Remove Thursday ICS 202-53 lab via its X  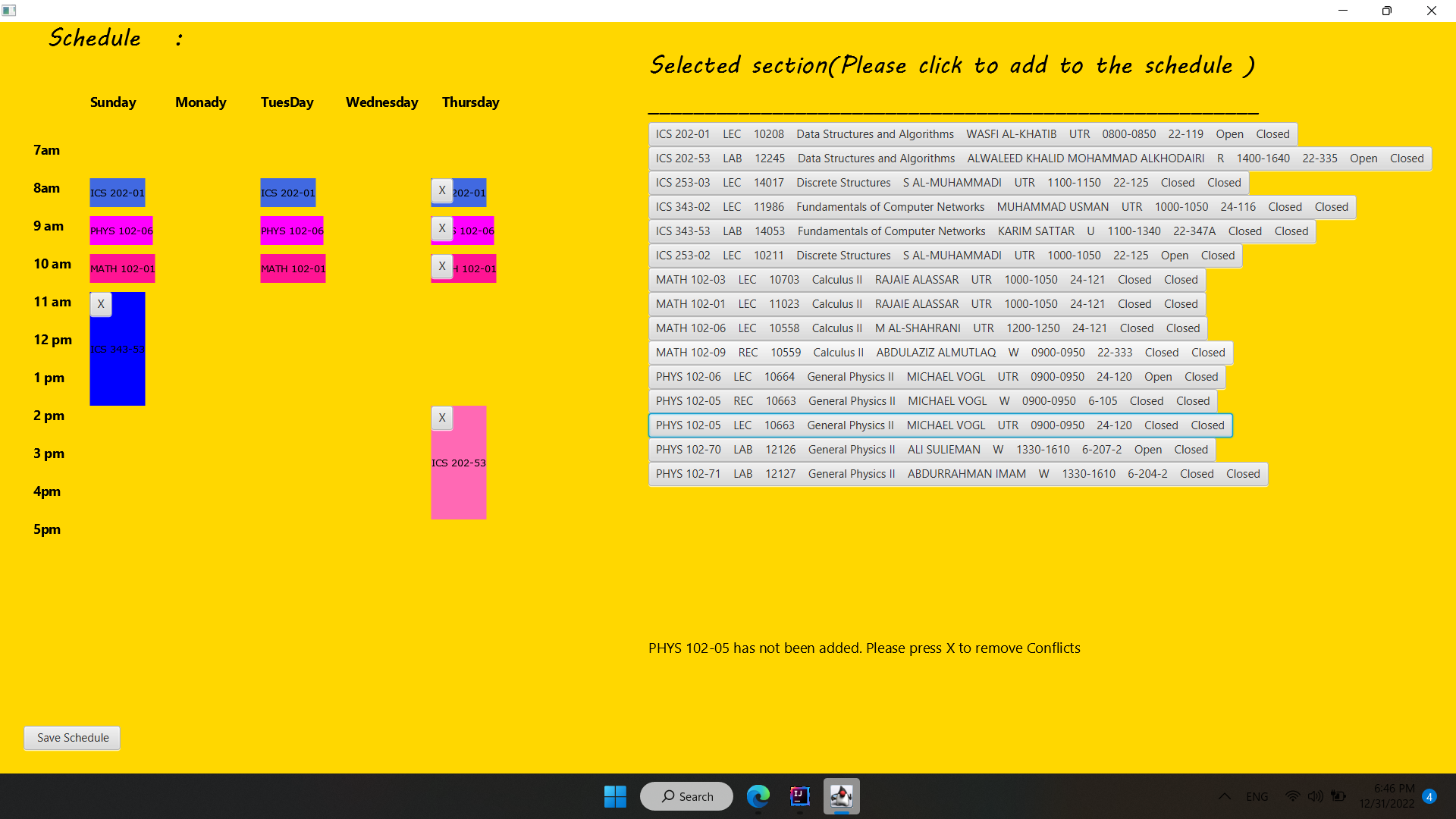pos(441,418)
